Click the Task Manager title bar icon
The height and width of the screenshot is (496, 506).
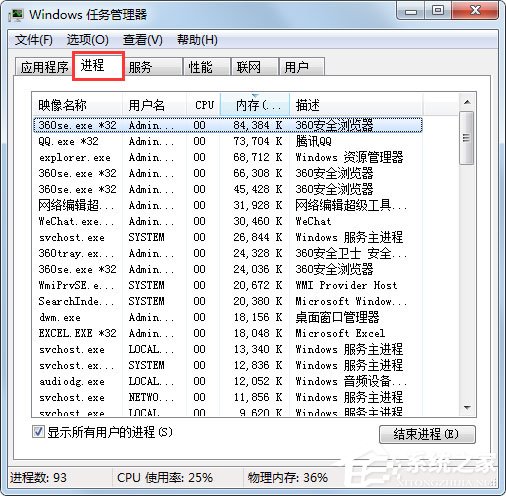16,15
